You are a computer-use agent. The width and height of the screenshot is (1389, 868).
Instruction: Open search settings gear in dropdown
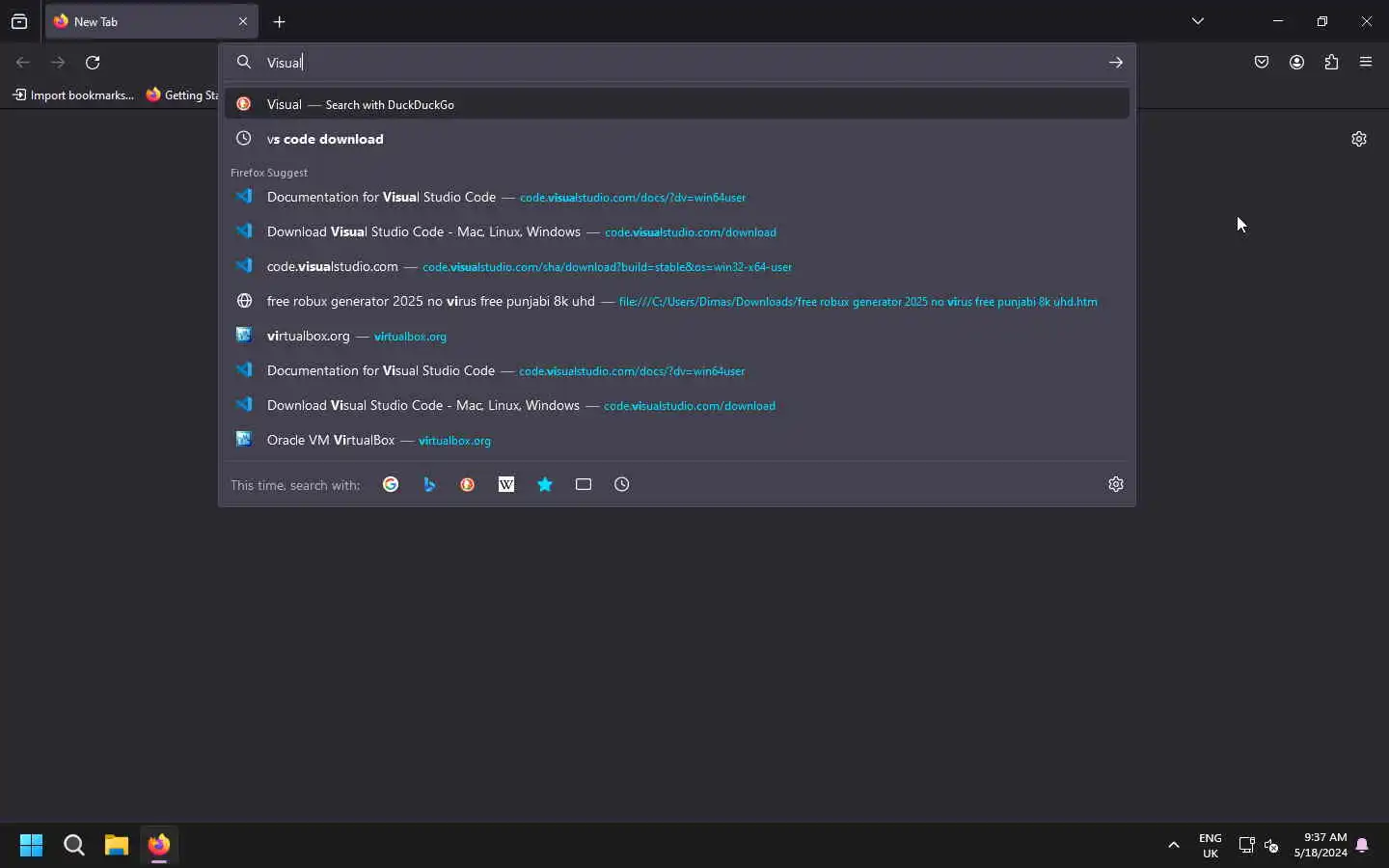(1116, 484)
